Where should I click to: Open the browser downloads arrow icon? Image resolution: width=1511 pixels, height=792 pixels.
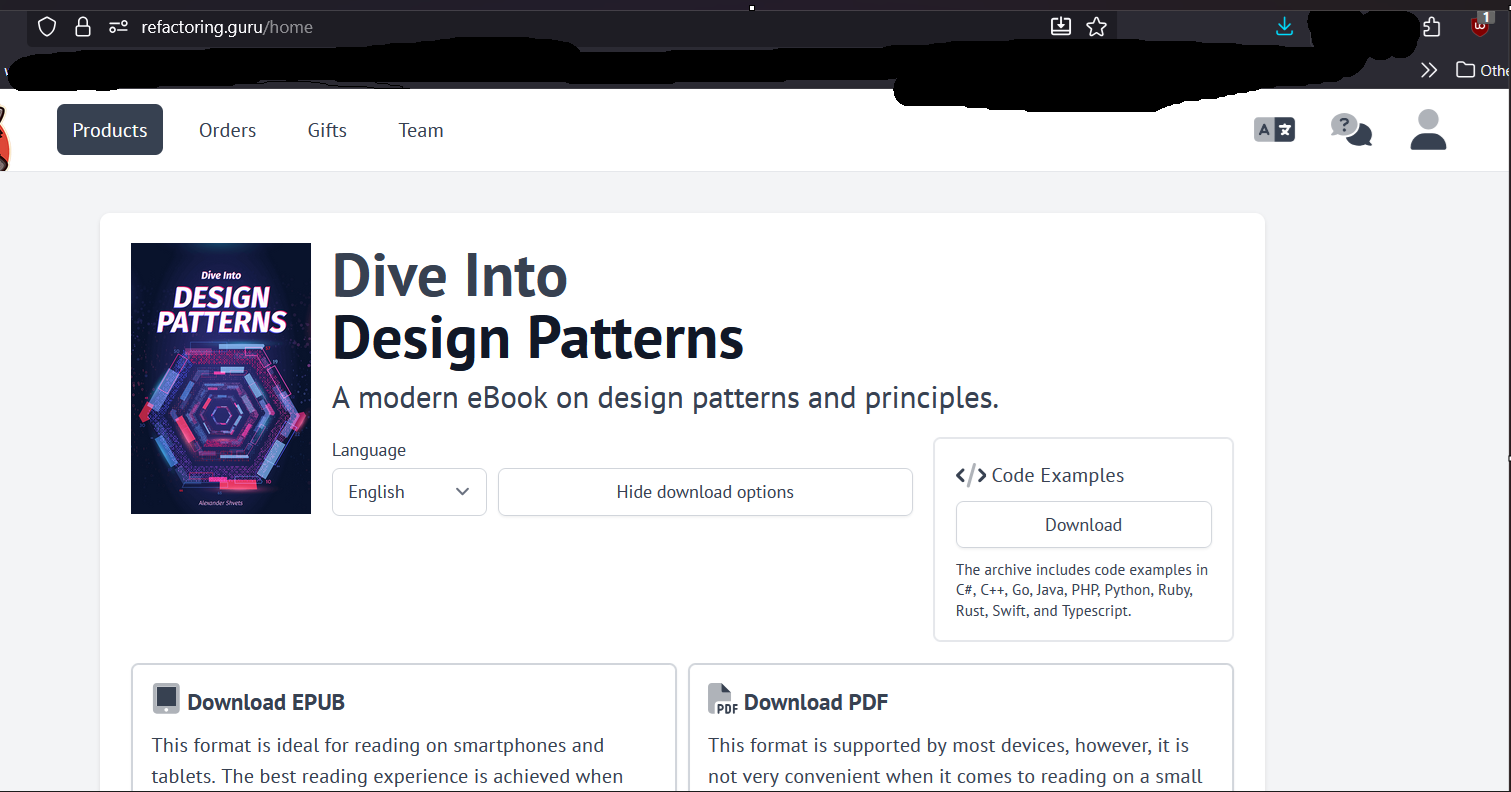tap(1285, 27)
